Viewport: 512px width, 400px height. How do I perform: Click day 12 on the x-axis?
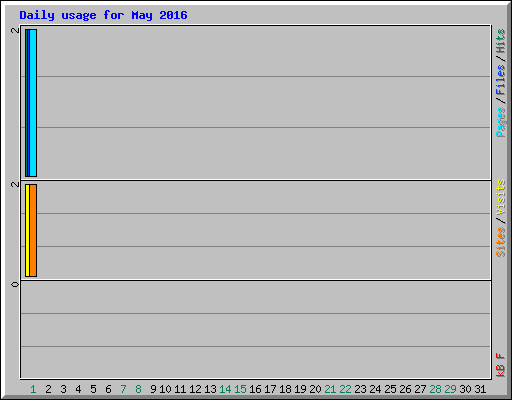pos(195,389)
